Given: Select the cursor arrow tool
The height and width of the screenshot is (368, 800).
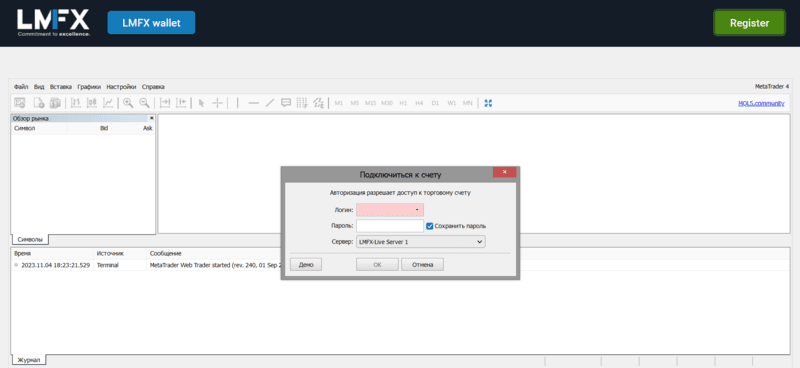Looking at the screenshot, I should (x=201, y=103).
